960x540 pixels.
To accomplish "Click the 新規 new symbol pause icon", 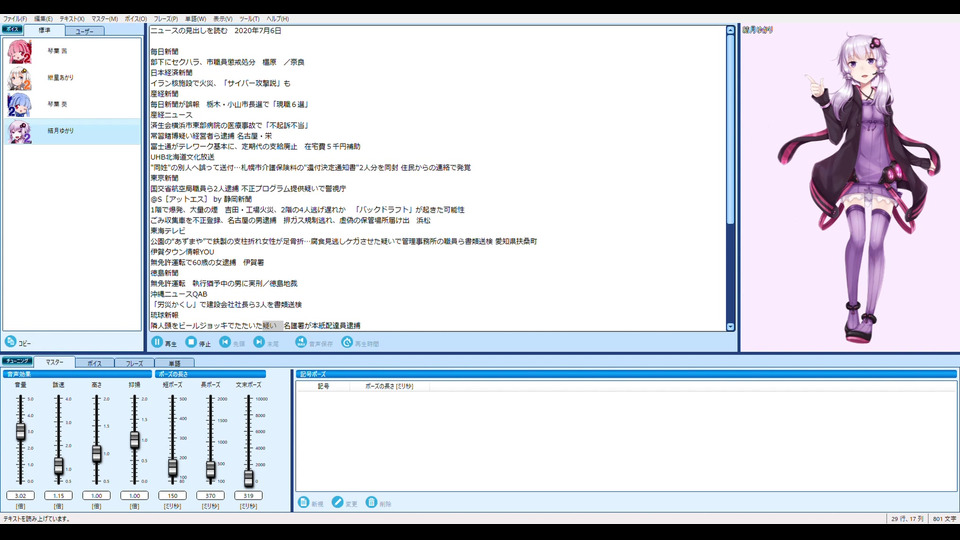I will pyautogui.click(x=303, y=502).
